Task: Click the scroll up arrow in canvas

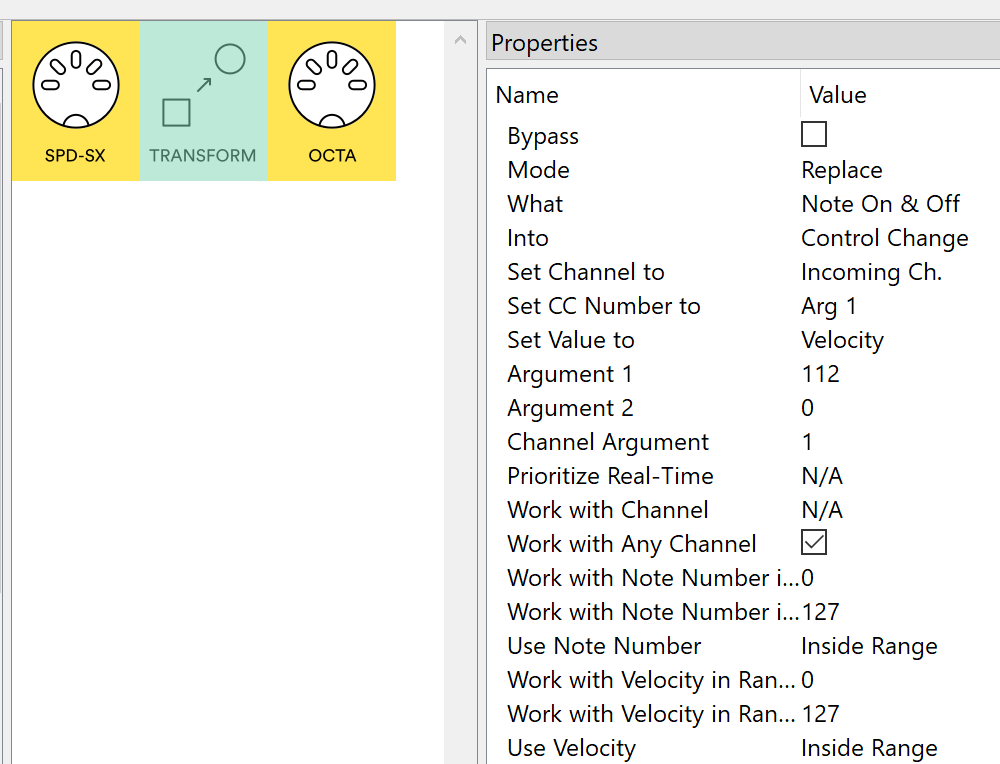Action: pos(460,41)
